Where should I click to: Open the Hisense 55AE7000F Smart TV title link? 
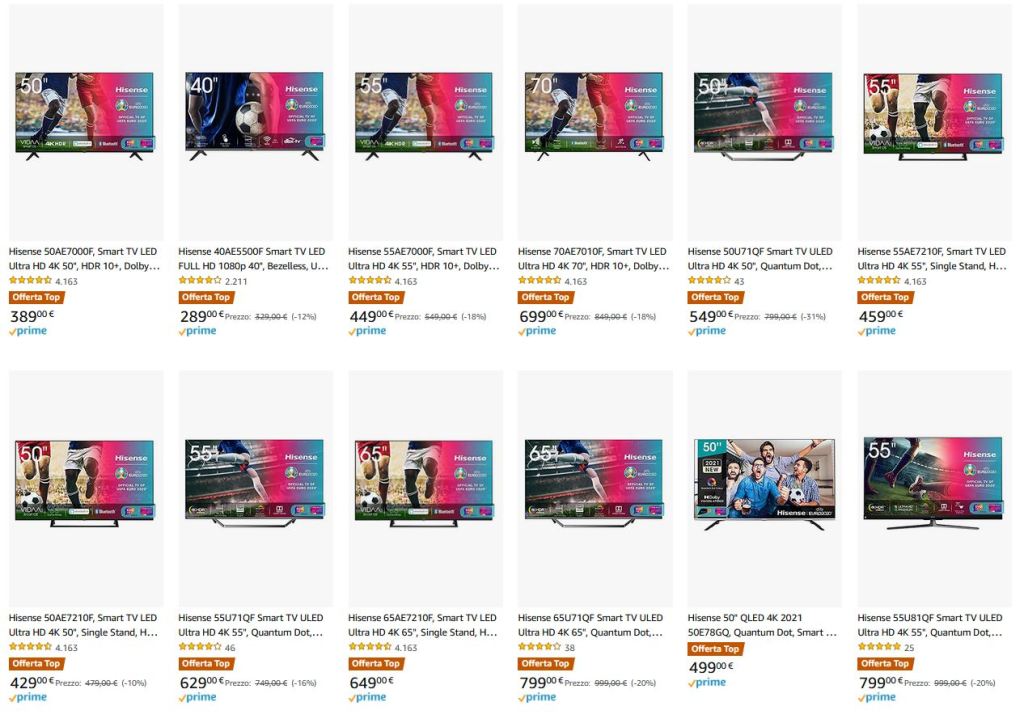424,259
